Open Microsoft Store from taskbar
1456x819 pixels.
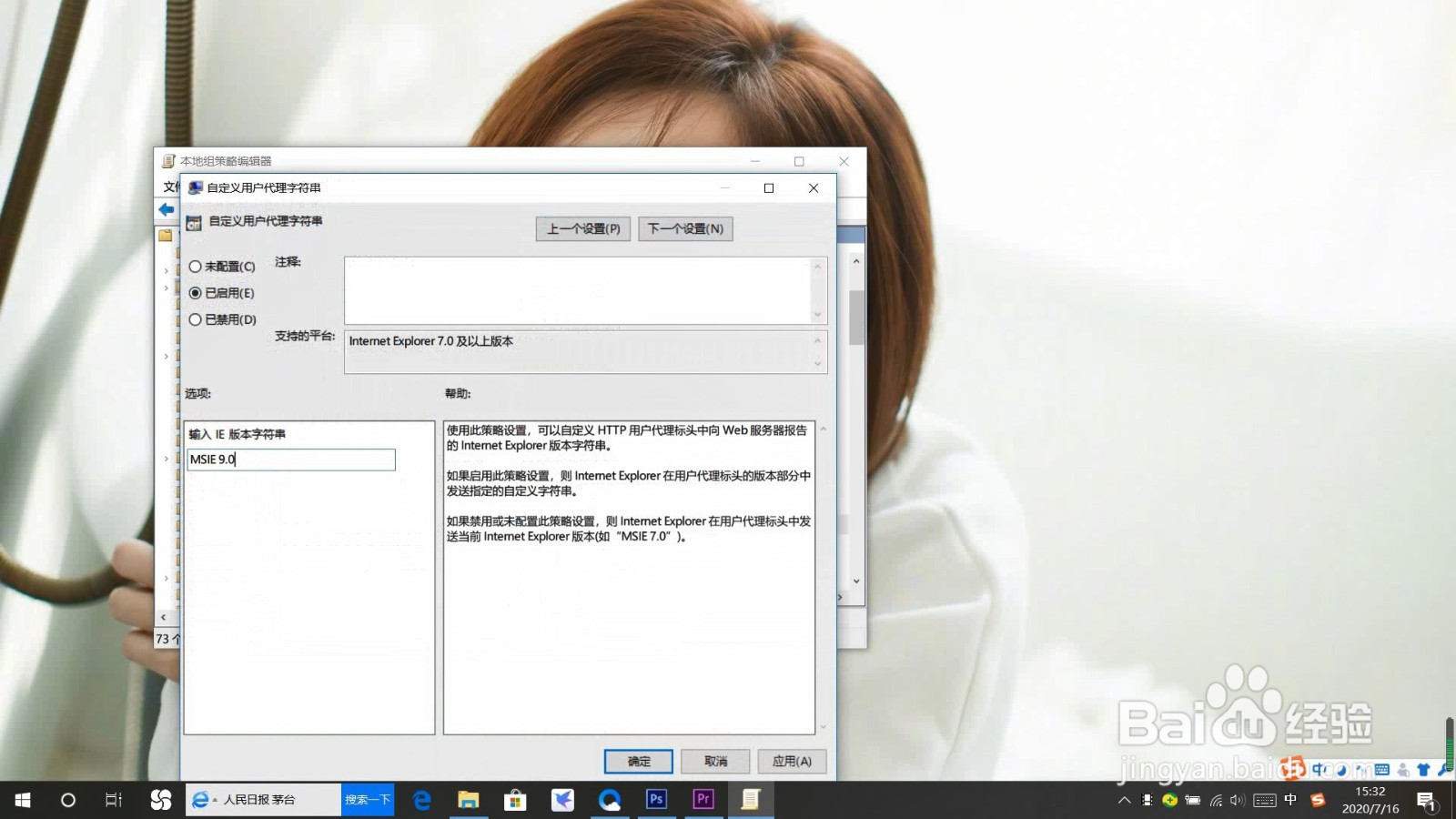515,800
